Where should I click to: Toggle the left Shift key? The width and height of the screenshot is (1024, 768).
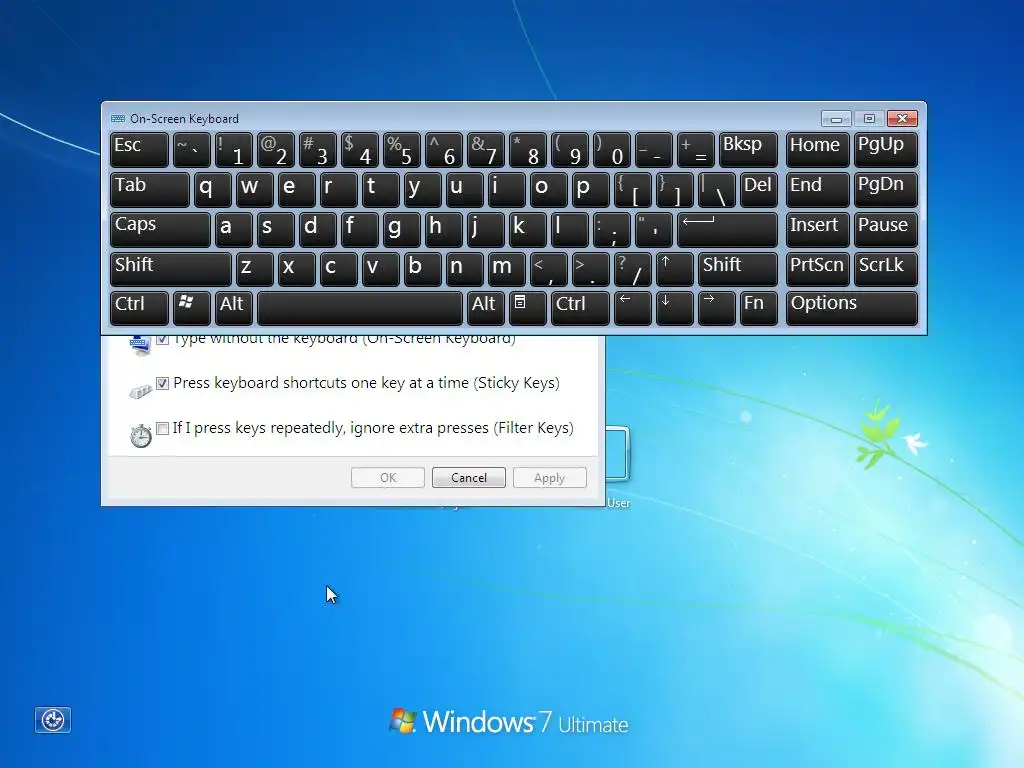(170, 268)
